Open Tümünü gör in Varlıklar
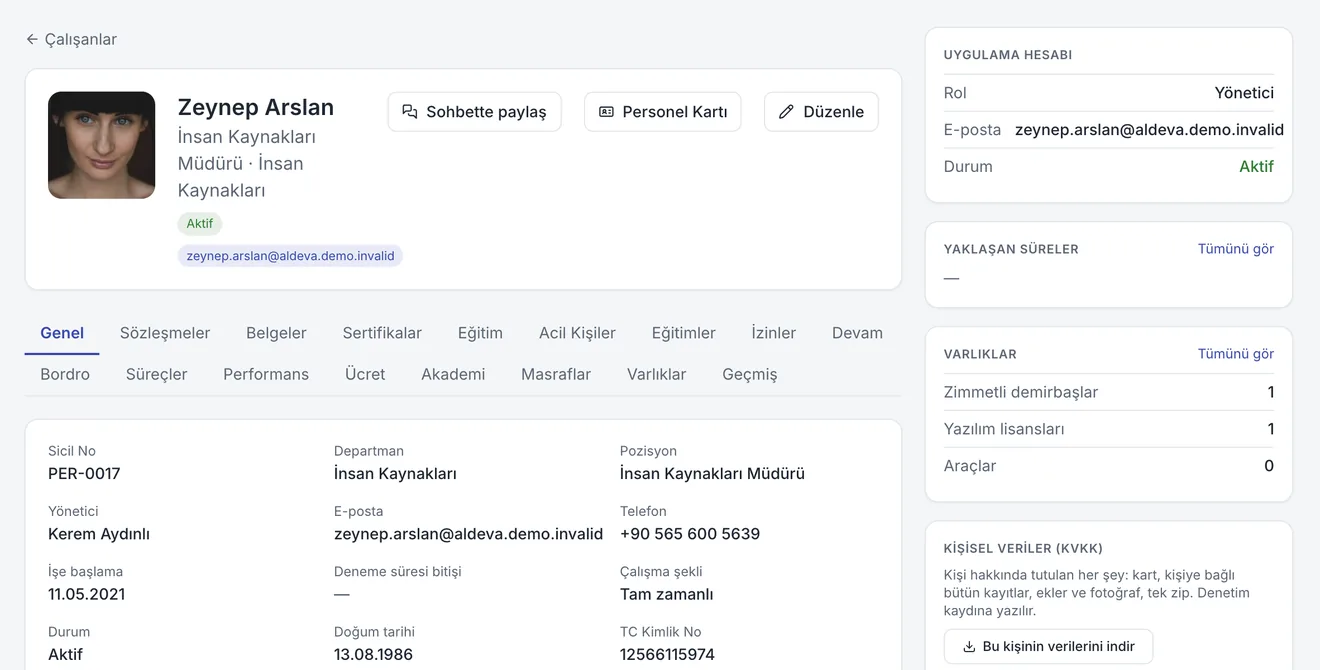Screen dimensions: 1320x670 pos(1236,354)
